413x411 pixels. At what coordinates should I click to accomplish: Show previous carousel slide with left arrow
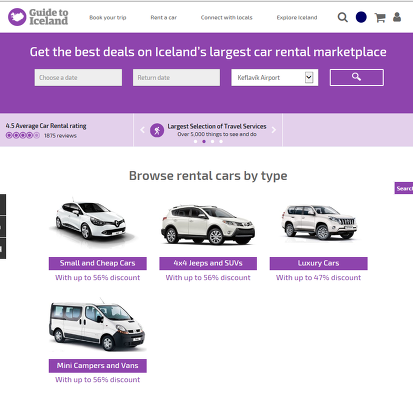(x=142, y=130)
